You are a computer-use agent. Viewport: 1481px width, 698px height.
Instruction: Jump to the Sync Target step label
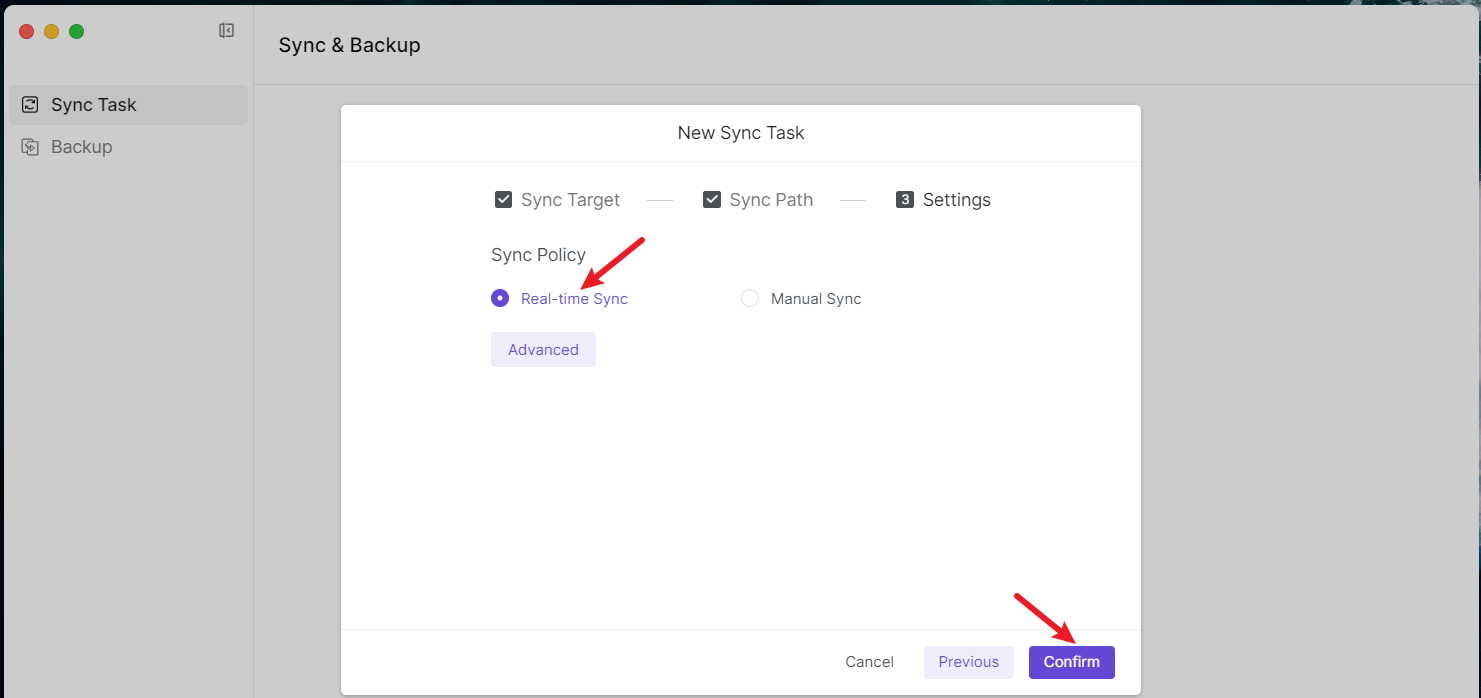pos(570,200)
